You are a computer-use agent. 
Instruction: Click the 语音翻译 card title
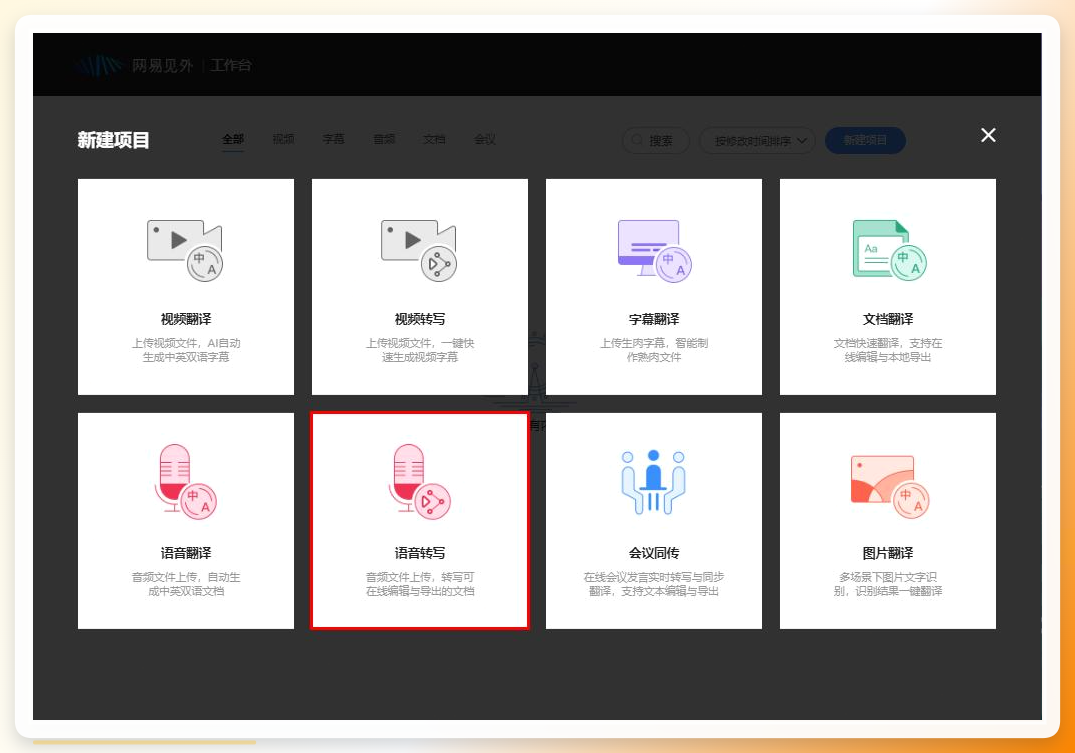[x=186, y=553]
